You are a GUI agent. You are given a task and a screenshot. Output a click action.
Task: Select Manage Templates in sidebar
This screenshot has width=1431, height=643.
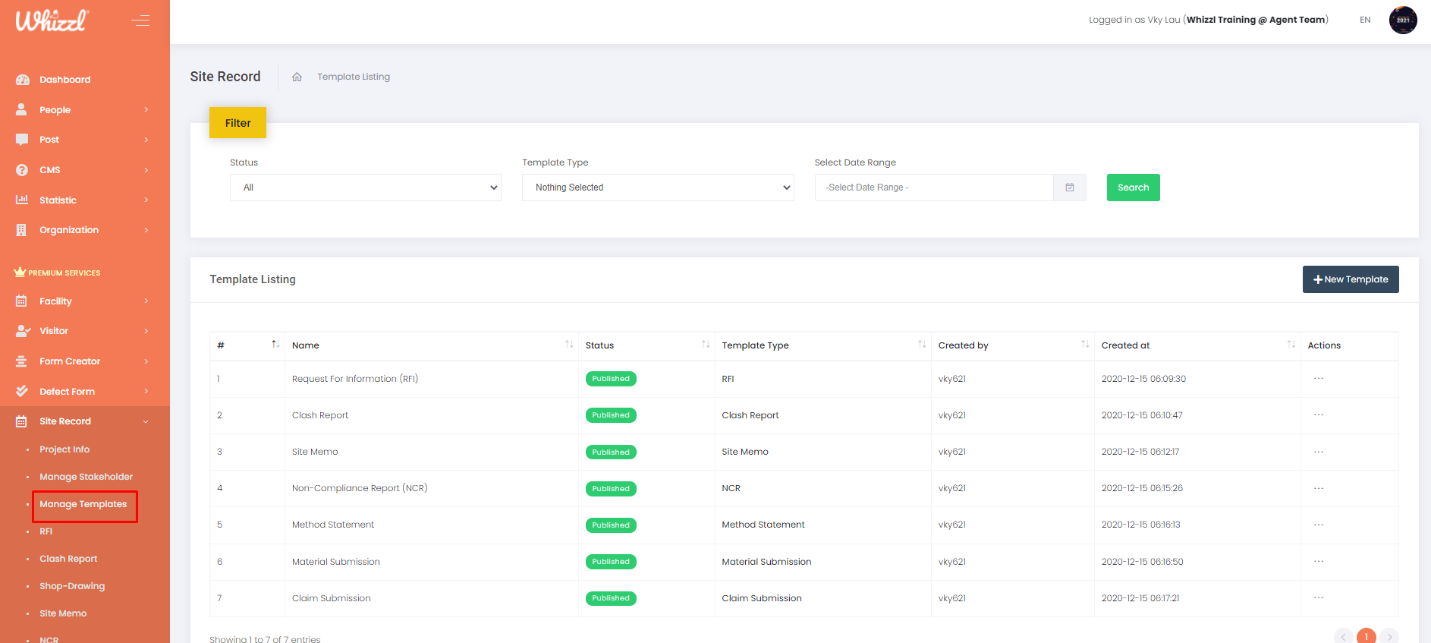click(x=83, y=505)
